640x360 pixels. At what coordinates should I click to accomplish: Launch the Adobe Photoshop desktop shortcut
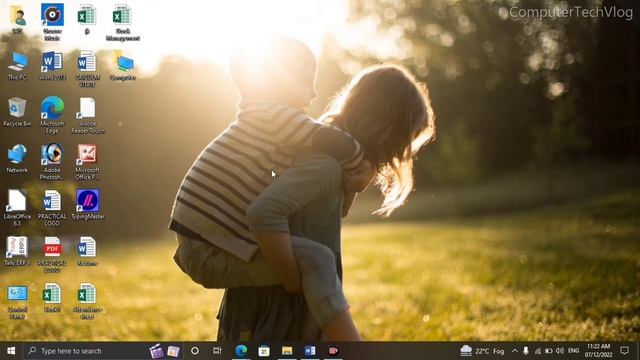(52, 162)
